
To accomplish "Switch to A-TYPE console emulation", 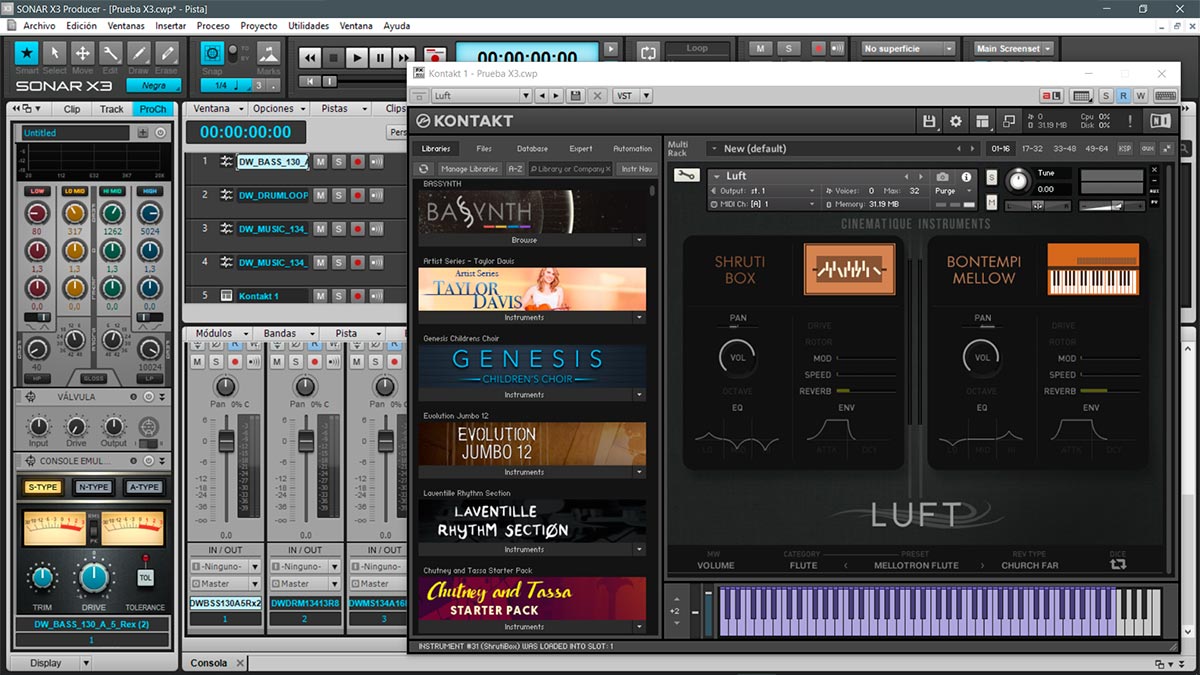I will (144, 487).
